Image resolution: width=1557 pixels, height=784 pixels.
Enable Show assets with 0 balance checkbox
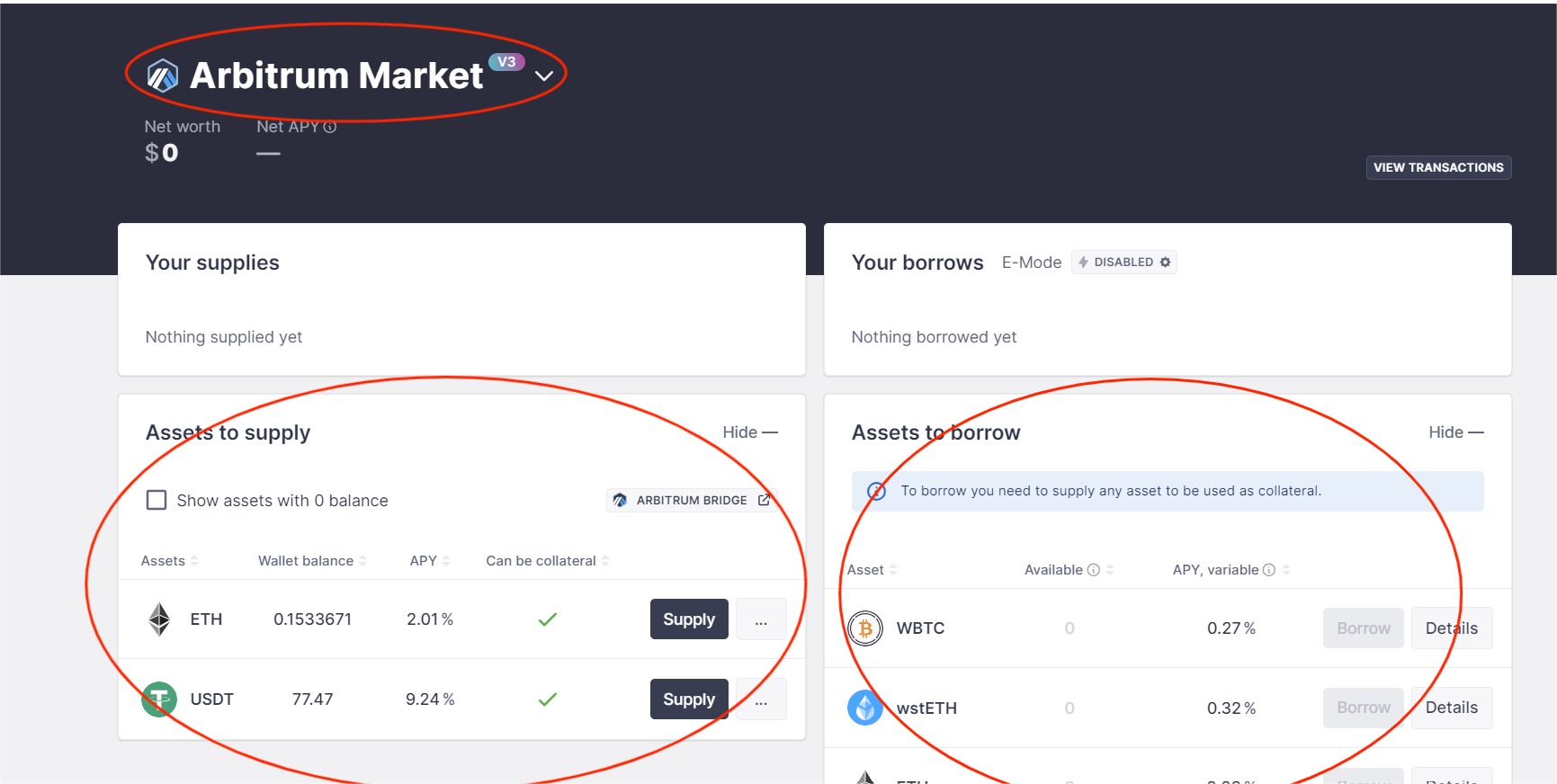pyautogui.click(x=157, y=500)
